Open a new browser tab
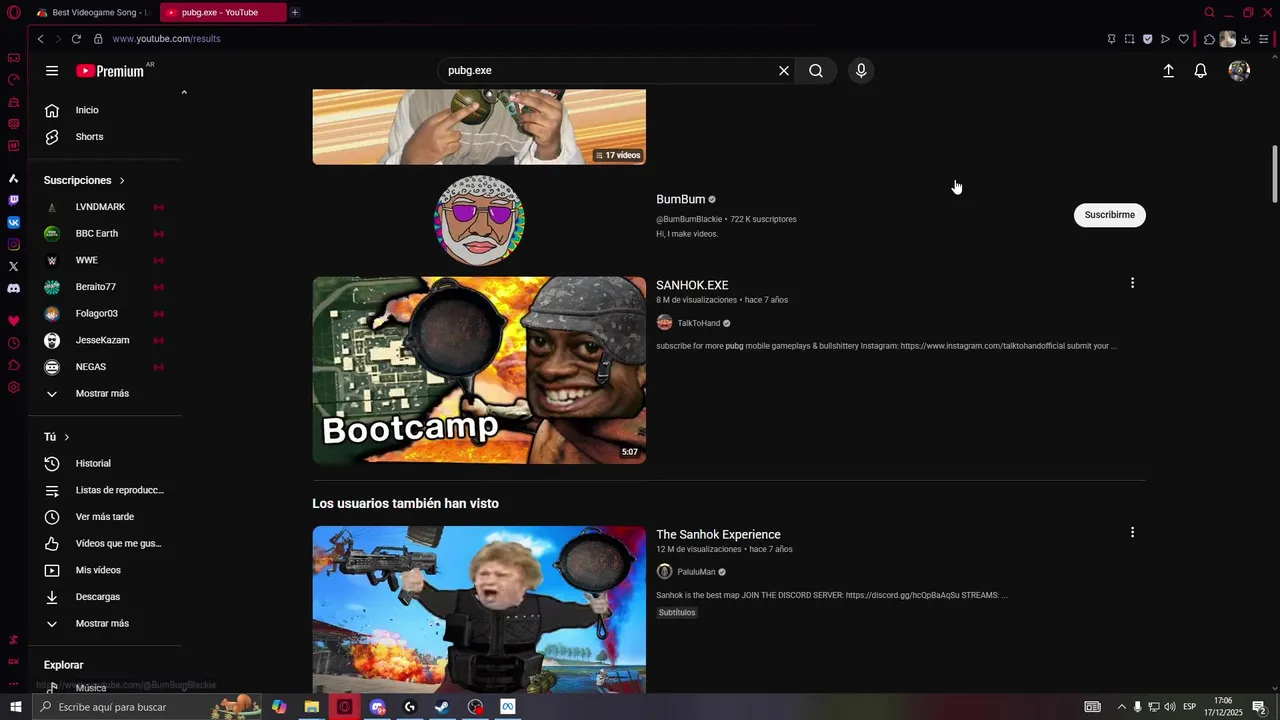The image size is (1280, 720). [294, 12]
